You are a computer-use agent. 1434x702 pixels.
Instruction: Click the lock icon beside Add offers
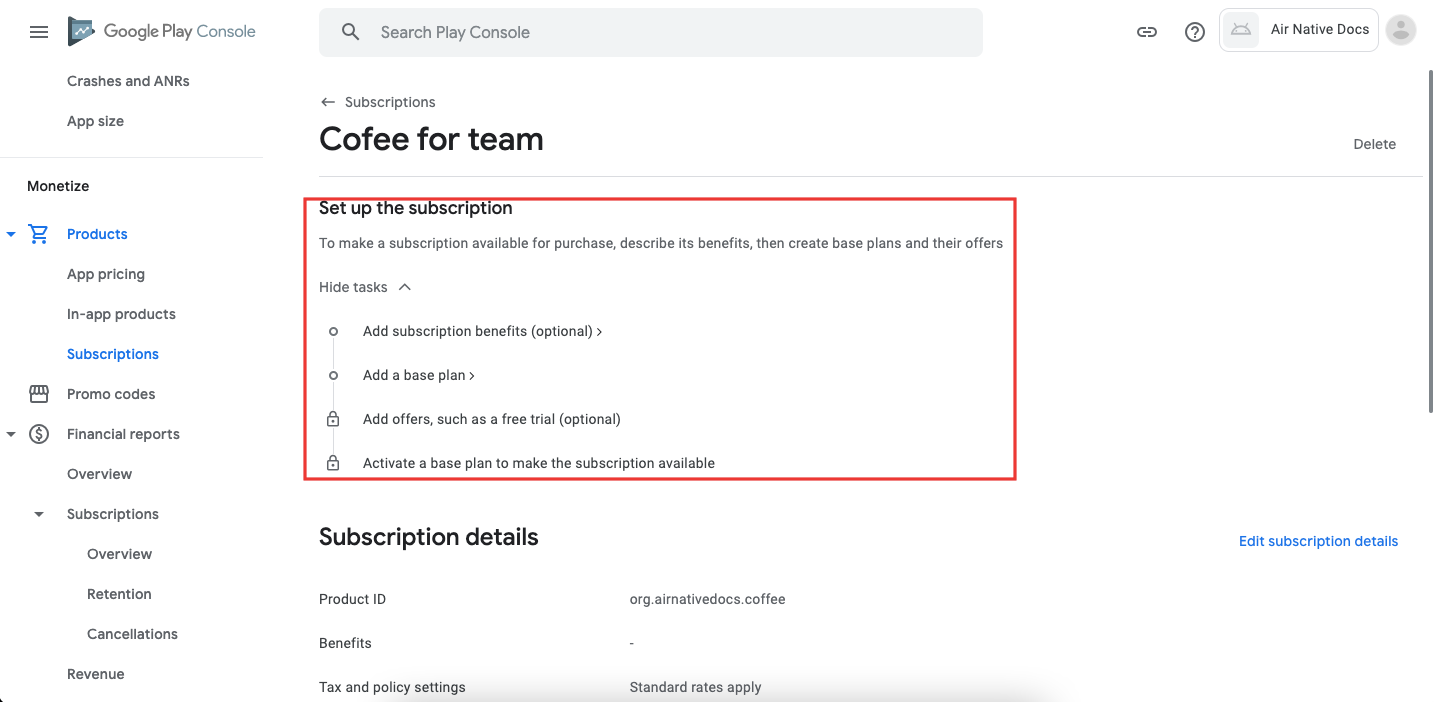coord(334,419)
